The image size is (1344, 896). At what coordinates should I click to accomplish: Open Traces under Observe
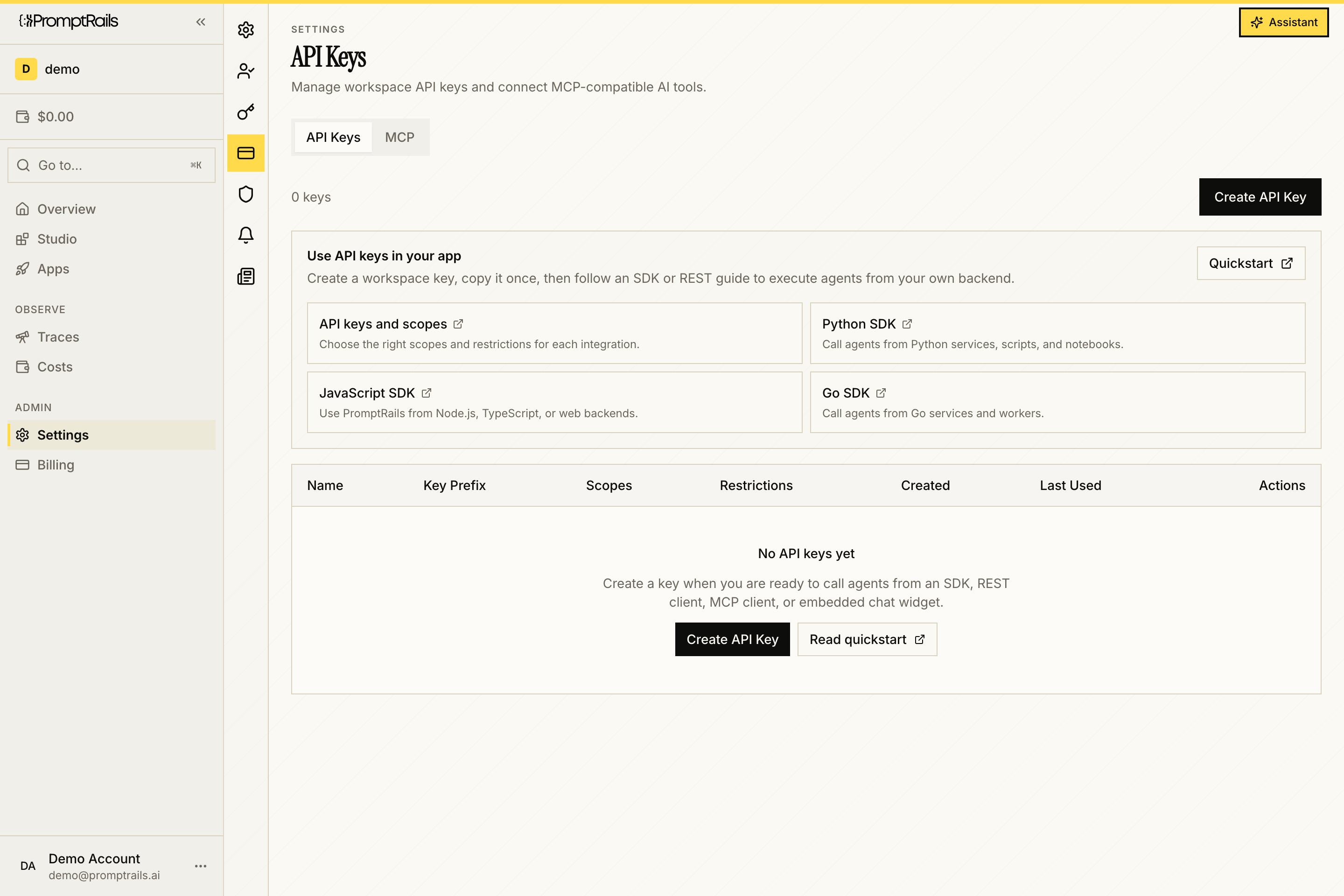pyautogui.click(x=112, y=337)
